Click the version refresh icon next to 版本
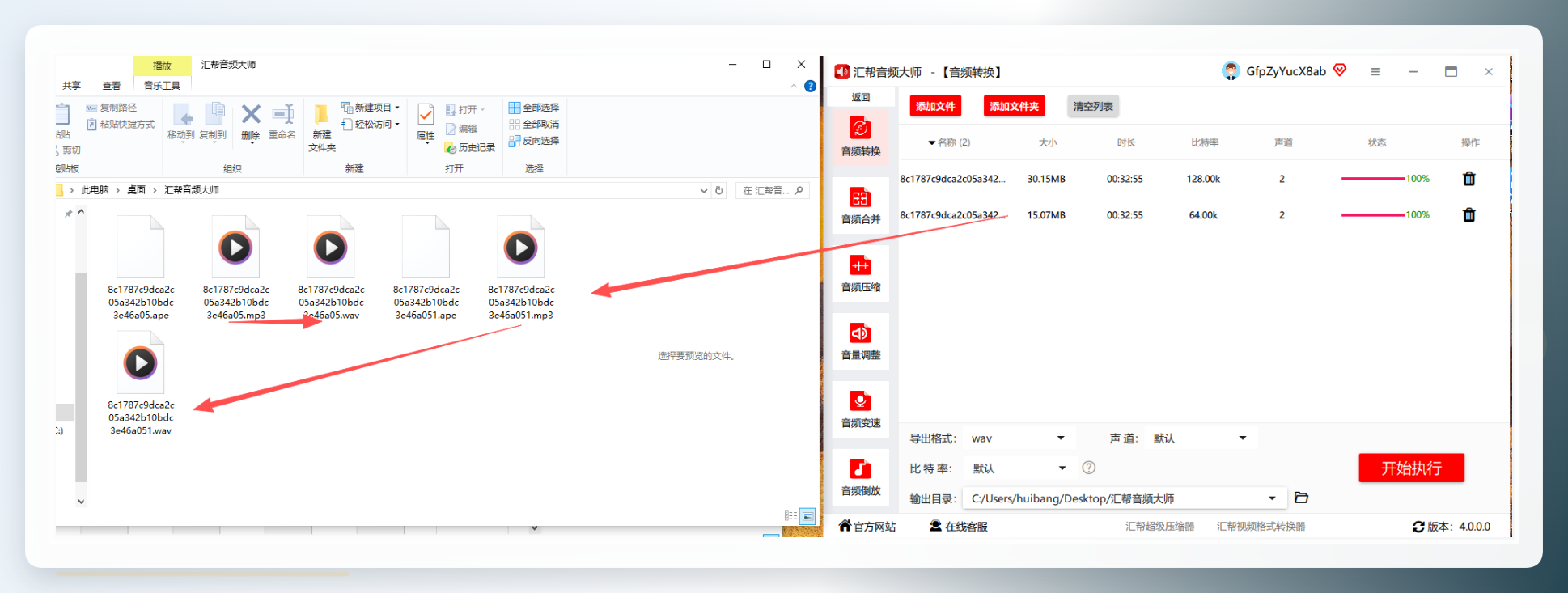Viewport: 1568px width, 593px height. pyautogui.click(x=1418, y=527)
